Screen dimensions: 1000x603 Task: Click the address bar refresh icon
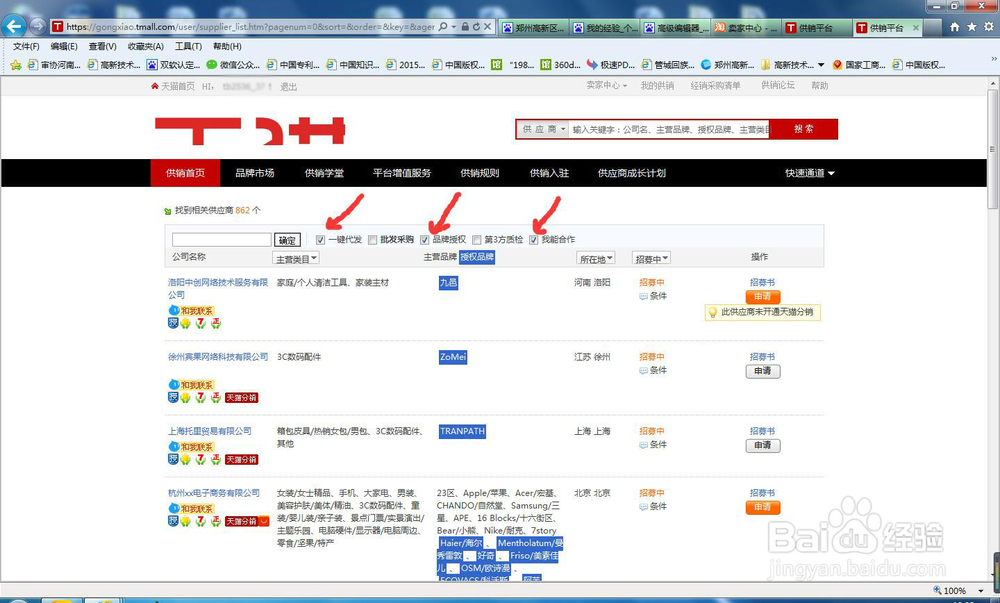point(476,27)
